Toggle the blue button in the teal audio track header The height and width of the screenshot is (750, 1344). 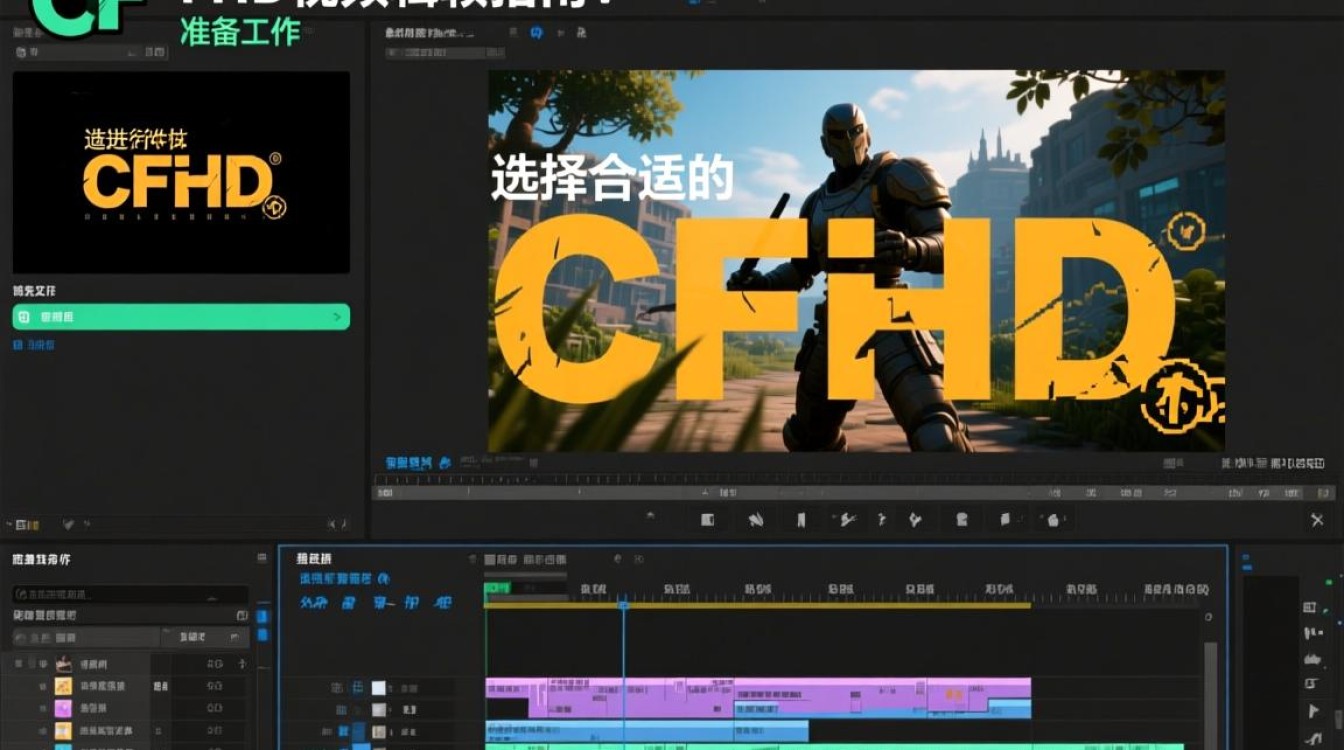click(361, 746)
